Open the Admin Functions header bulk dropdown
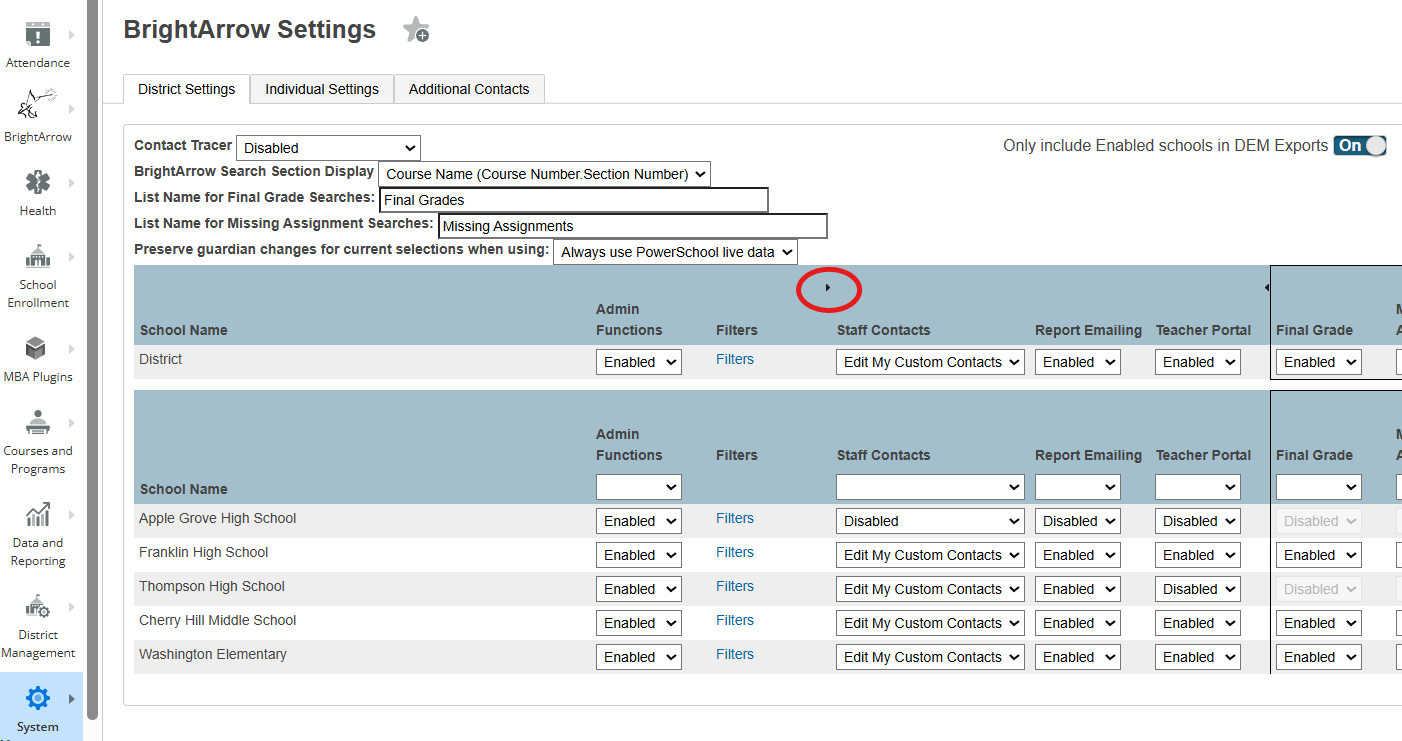 [639, 487]
